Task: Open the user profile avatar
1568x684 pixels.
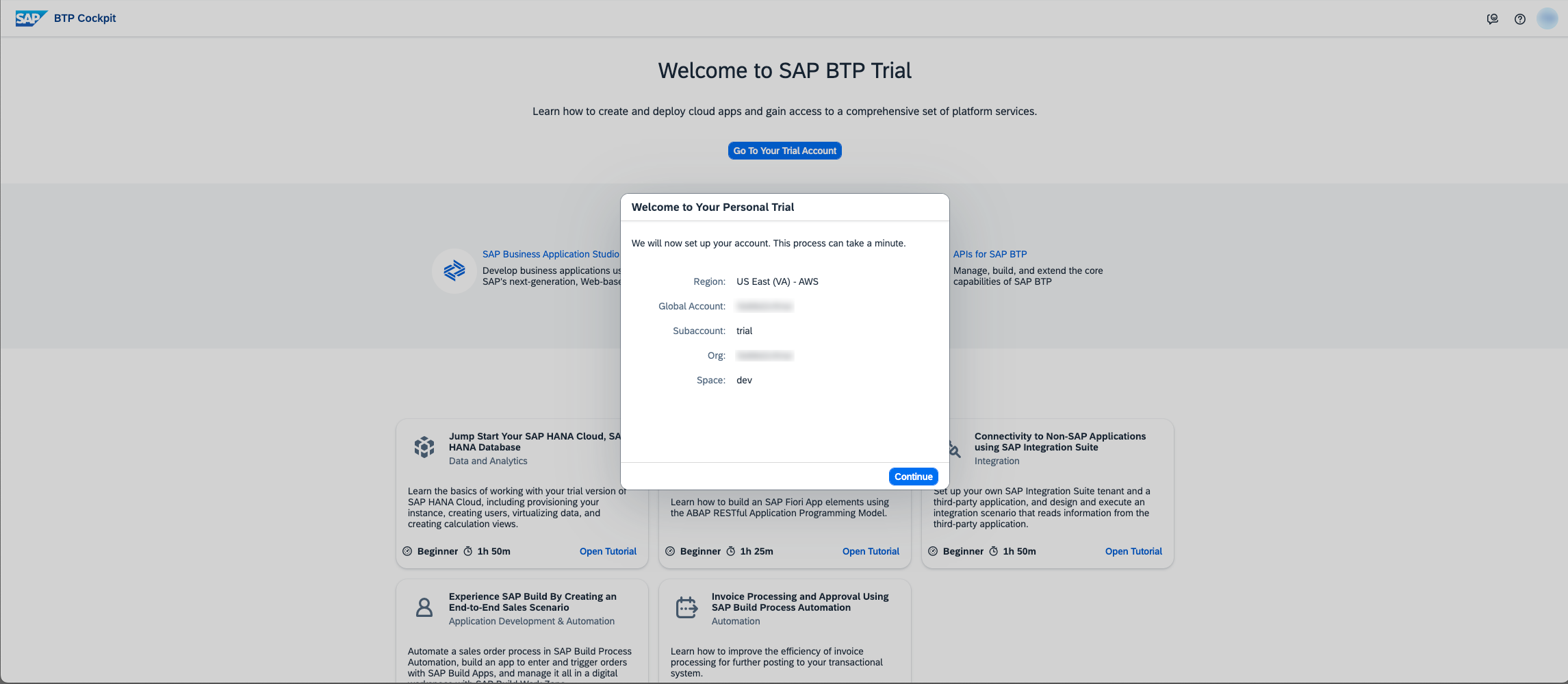Action: (1547, 18)
